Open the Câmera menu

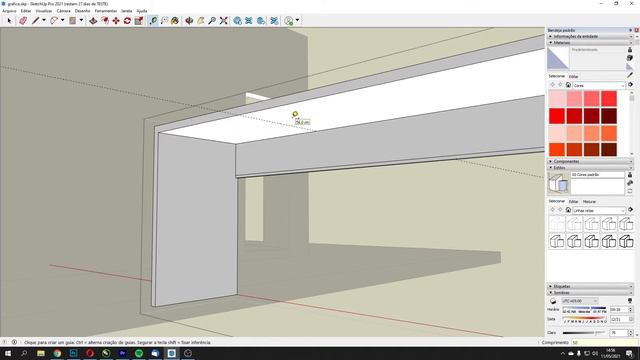click(x=63, y=11)
